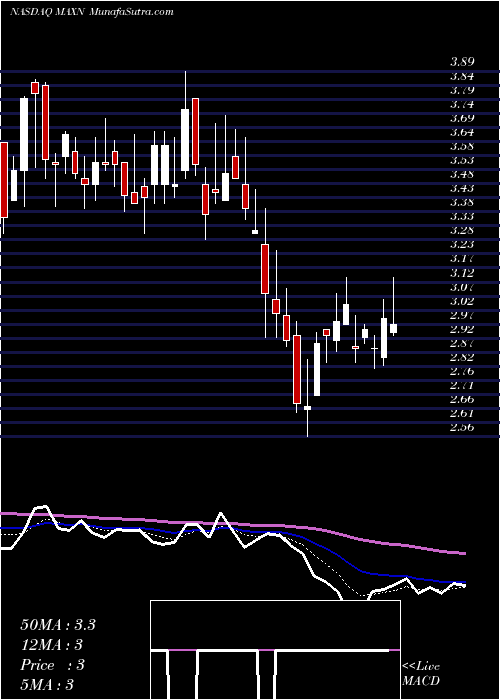
Task: Click the NASDAQ MAXN chart title
Action: pyautogui.click(x=91, y=12)
